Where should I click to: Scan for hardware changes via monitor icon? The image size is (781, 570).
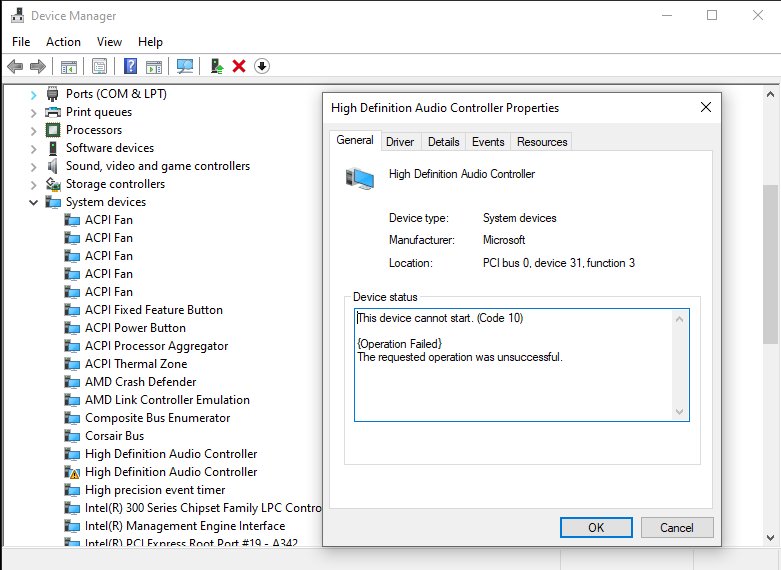185,66
